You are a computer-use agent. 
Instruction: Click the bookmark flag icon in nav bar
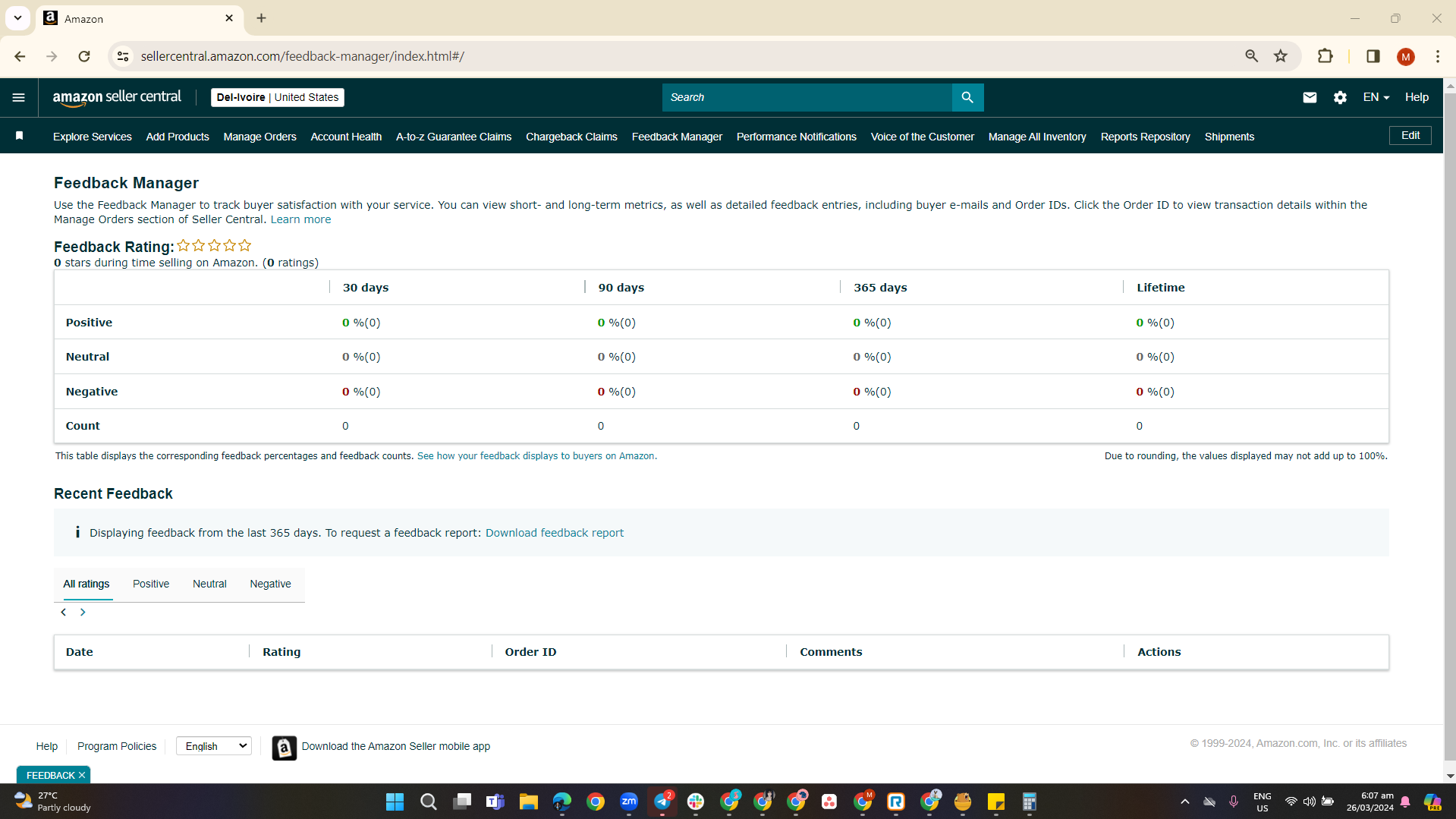pyautogui.click(x=20, y=136)
